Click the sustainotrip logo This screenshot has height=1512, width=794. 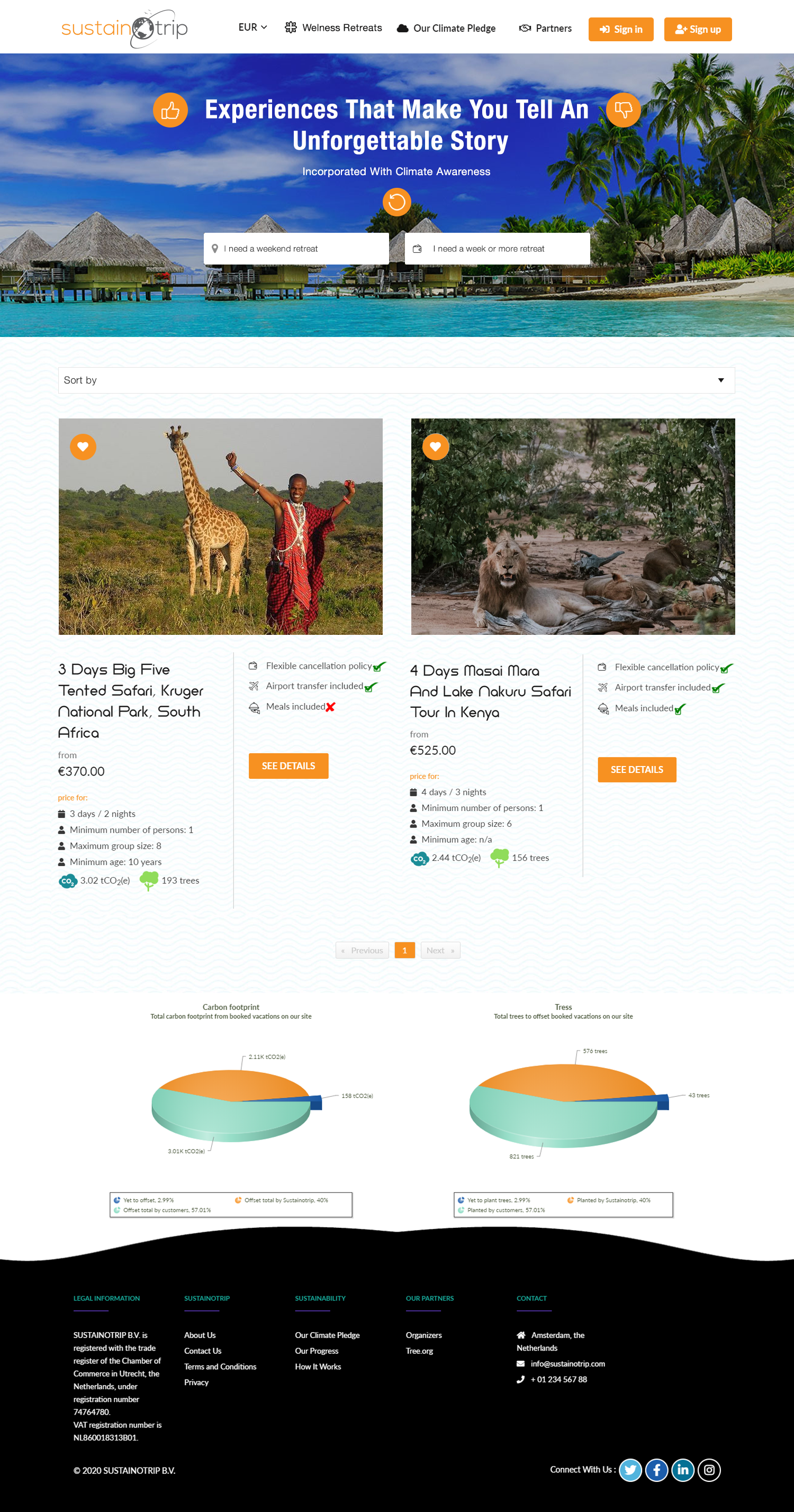pos(124,28)
